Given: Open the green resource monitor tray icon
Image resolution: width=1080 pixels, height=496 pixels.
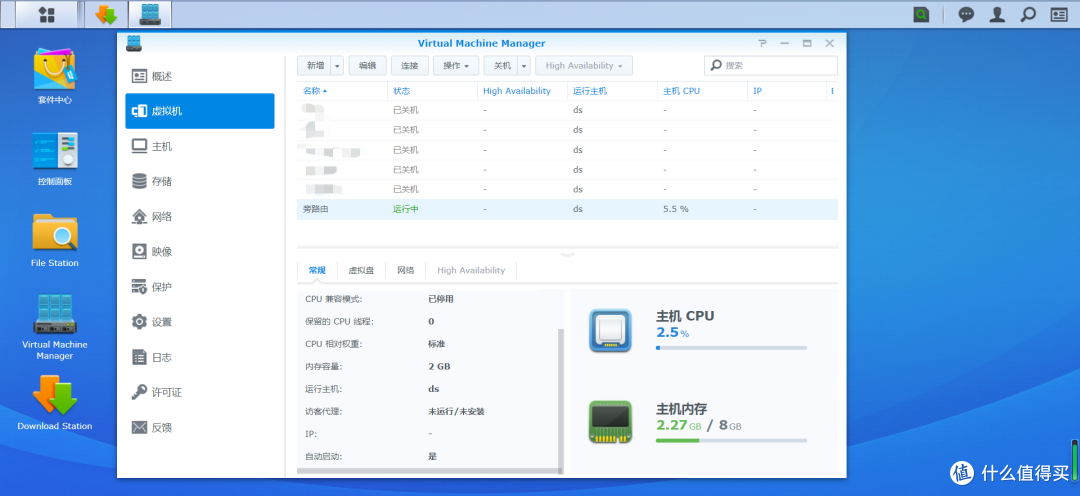Looking at the screenshot, I should pos(922,14).
